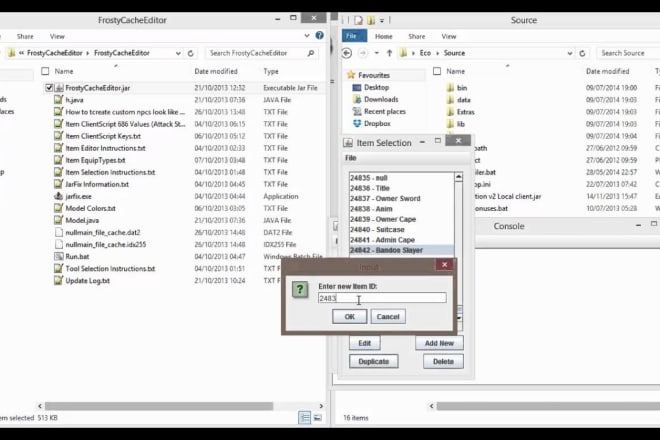Click the Source window horizontal scrollbar
This screenshot has height=440, width=660.
pos(548,406)
